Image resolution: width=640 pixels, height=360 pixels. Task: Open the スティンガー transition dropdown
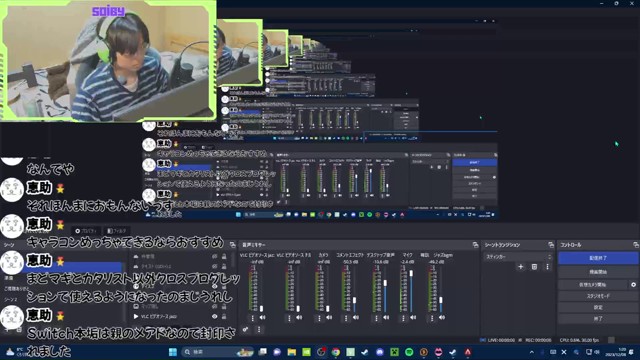pos(518,257)
